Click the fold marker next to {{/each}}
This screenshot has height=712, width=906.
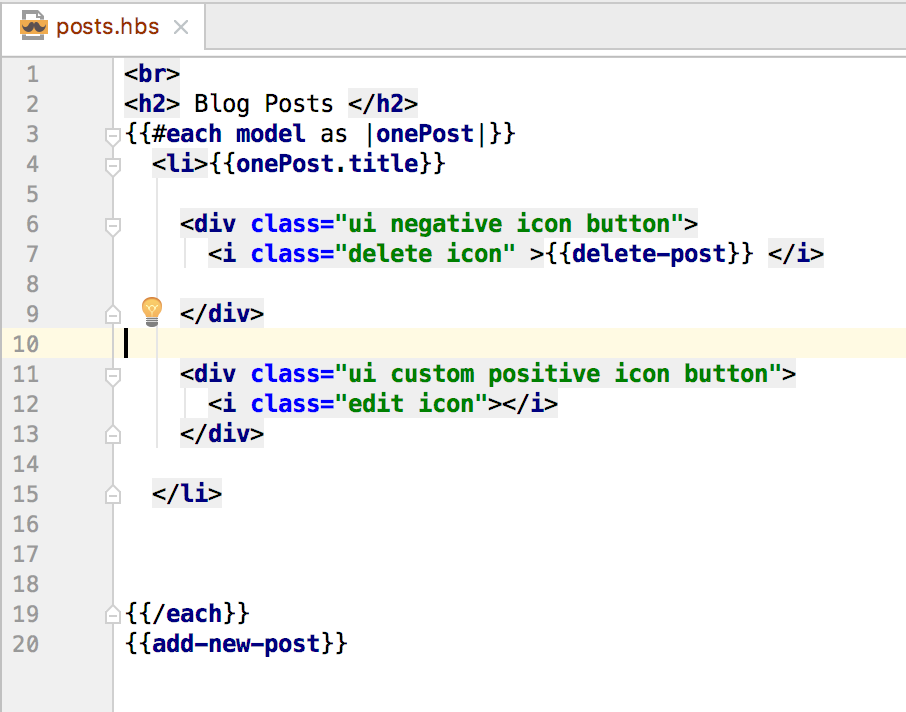(112, 613)
